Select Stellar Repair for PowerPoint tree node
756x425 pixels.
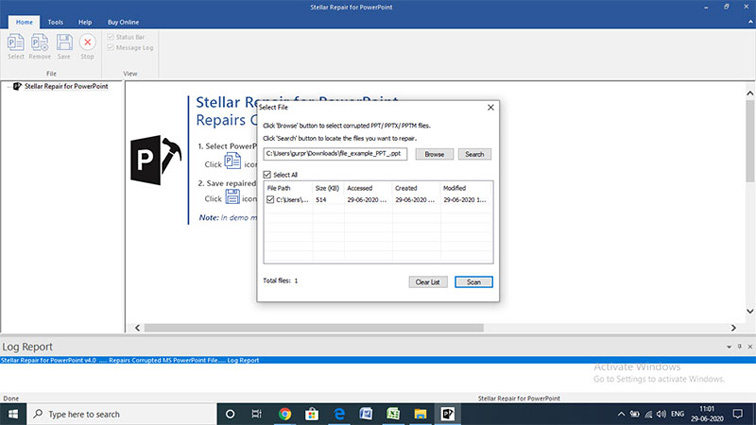66,86
